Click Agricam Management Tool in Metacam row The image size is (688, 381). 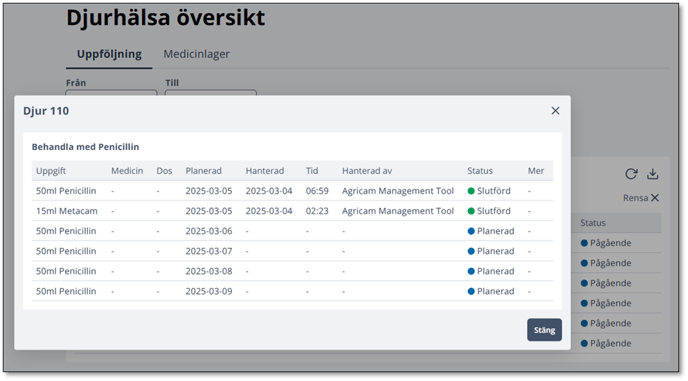pos(398,211)
